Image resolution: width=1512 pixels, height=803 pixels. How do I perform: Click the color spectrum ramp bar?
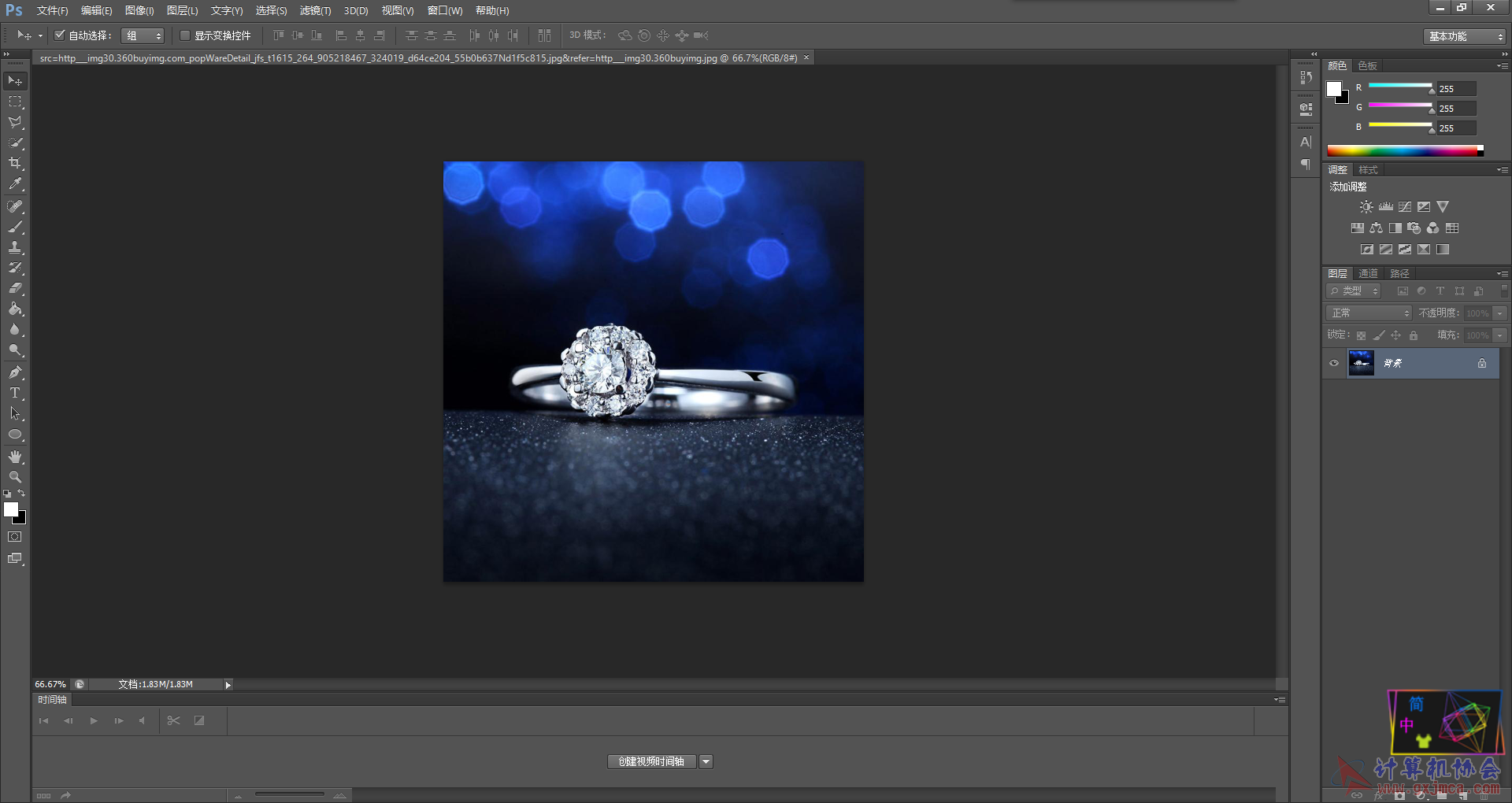pyautogui.click(x=1406, y=150)
